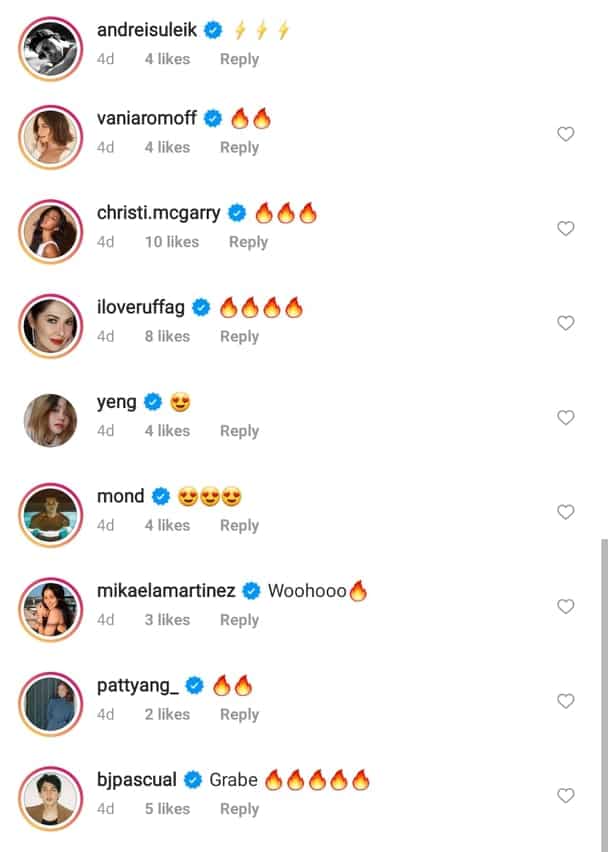608x852 pixels.
Task: Open andreisuleik's profile picture
Action: tap(51, 49)
